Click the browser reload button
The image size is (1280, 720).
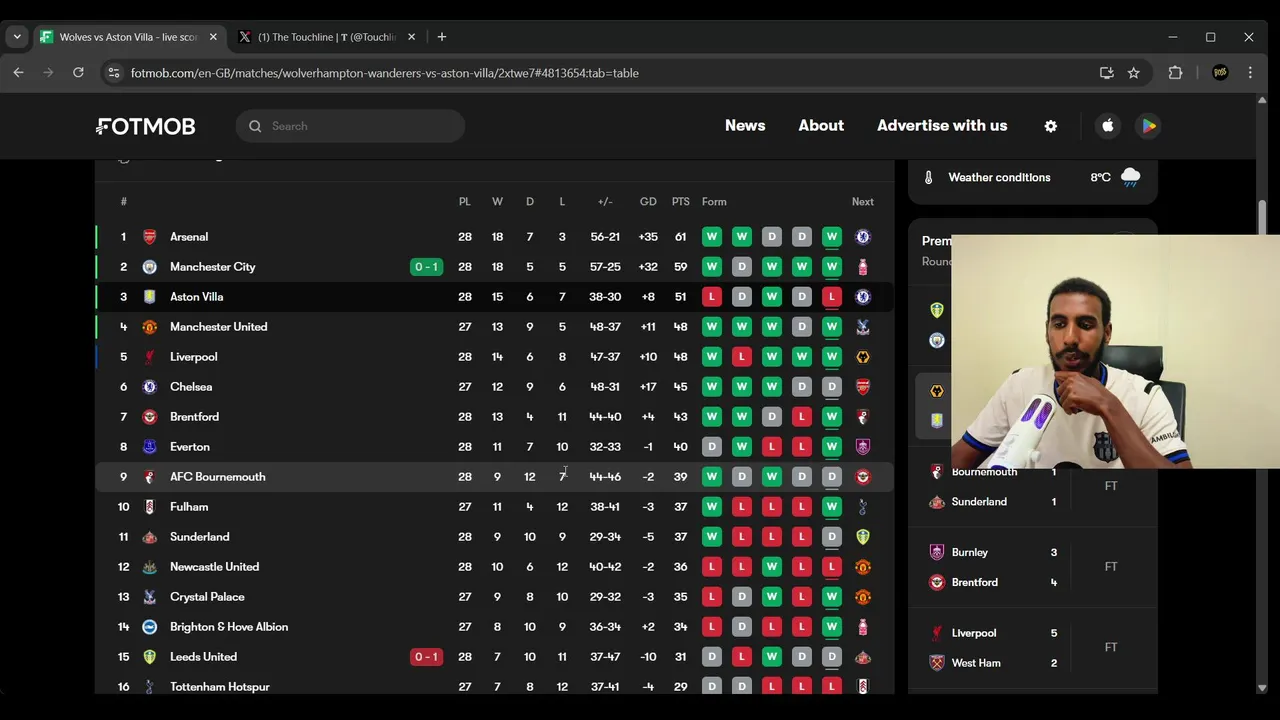(78, 73)
